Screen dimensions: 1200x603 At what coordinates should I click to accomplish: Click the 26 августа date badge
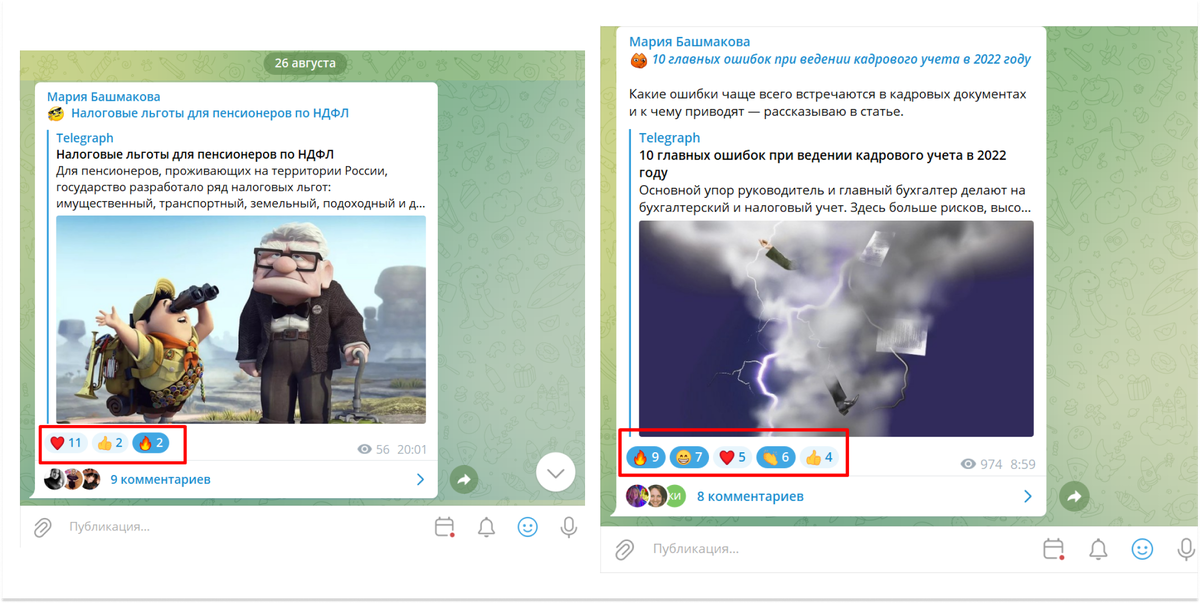click(x=306, y=63)
